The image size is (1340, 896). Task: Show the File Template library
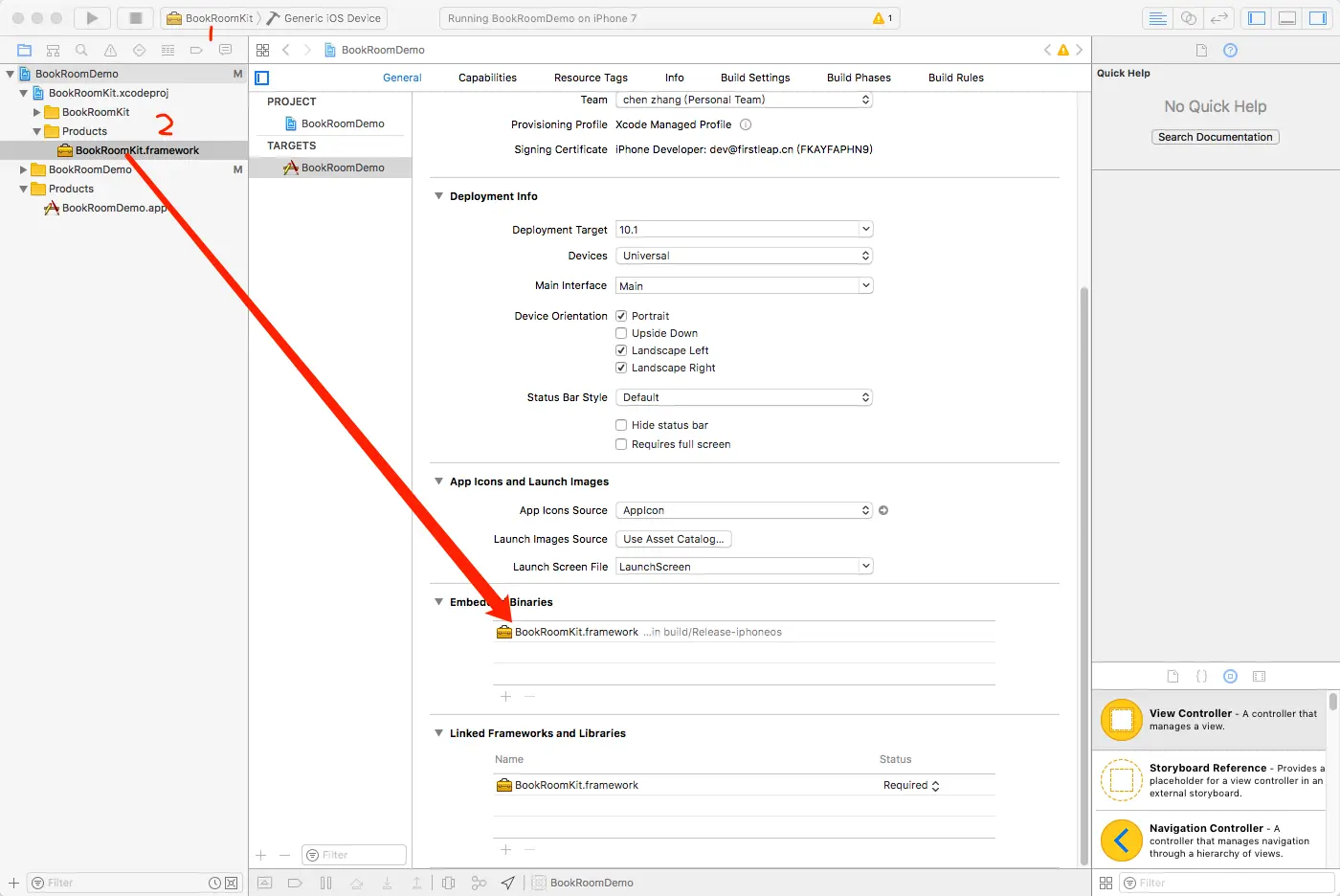point(1172,676)
